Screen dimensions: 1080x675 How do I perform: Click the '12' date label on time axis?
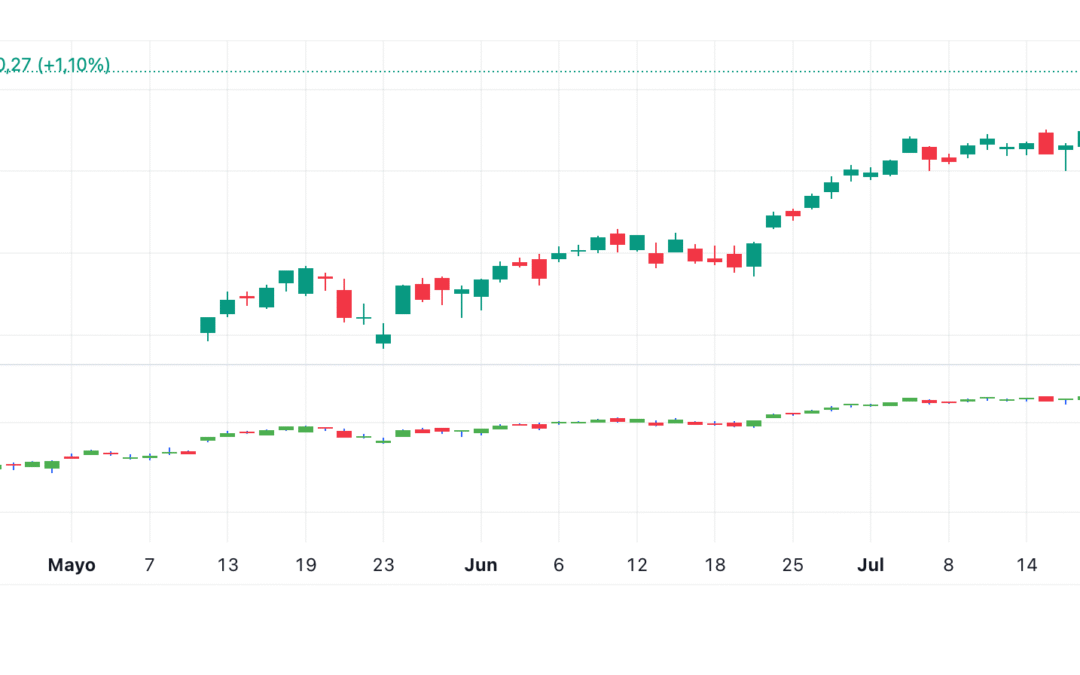(637, 565)
